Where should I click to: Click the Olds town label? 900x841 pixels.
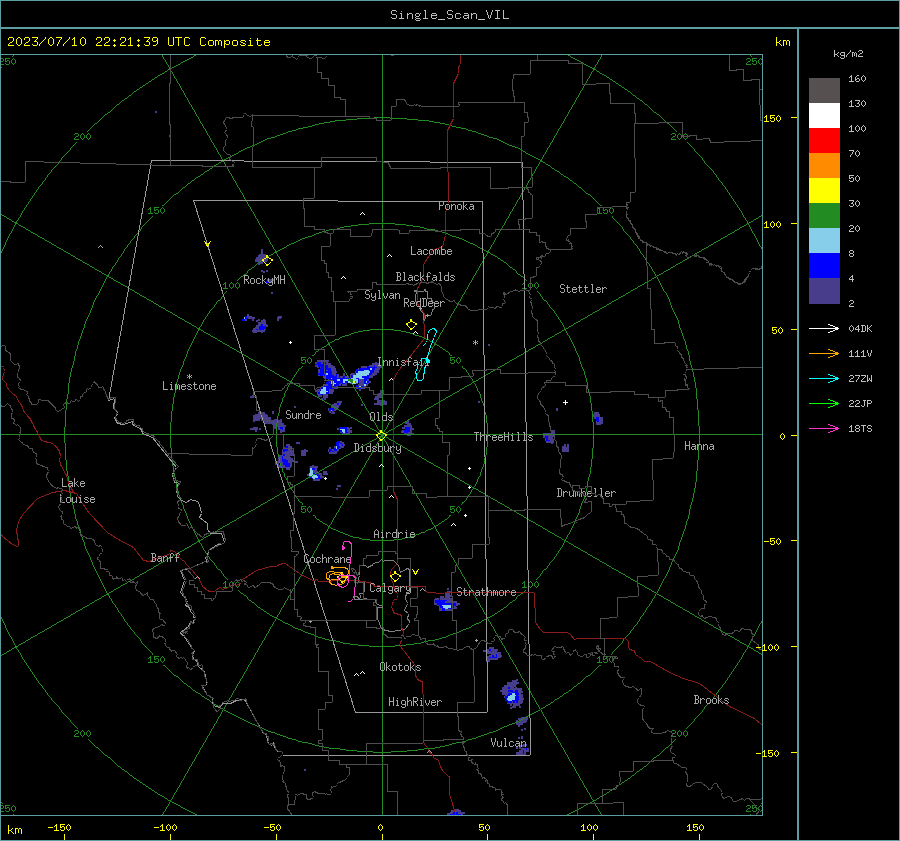tap(381, 417)
